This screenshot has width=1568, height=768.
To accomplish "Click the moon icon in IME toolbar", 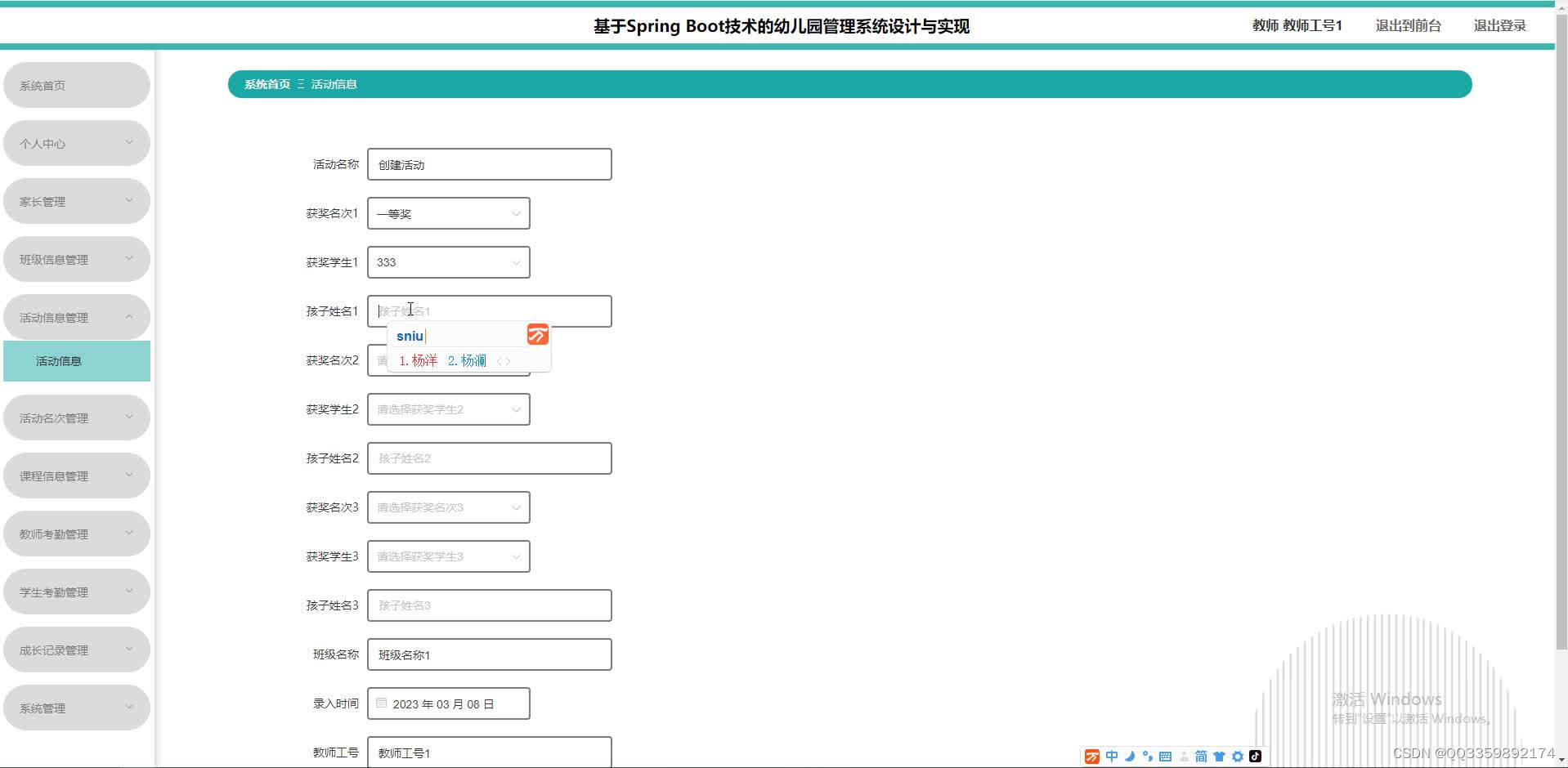I will pyautogui.click(x=1129, y=757).
